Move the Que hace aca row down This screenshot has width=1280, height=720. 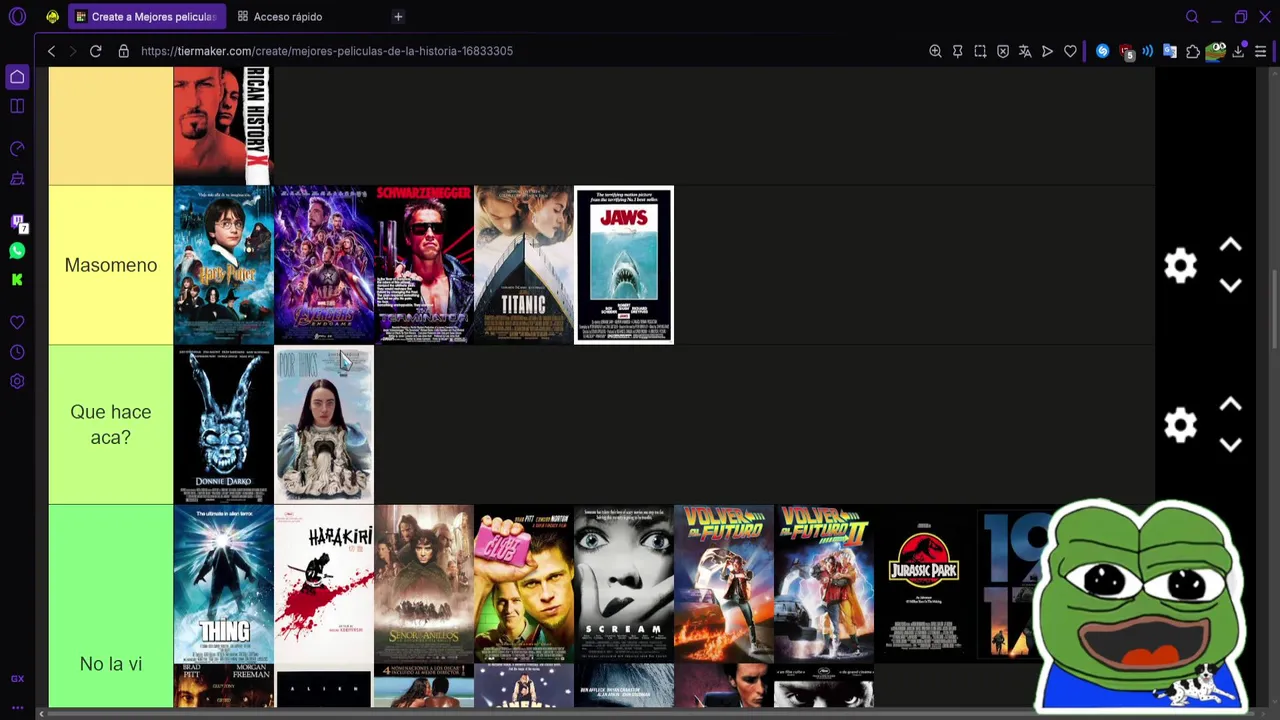pos(1230,445)
